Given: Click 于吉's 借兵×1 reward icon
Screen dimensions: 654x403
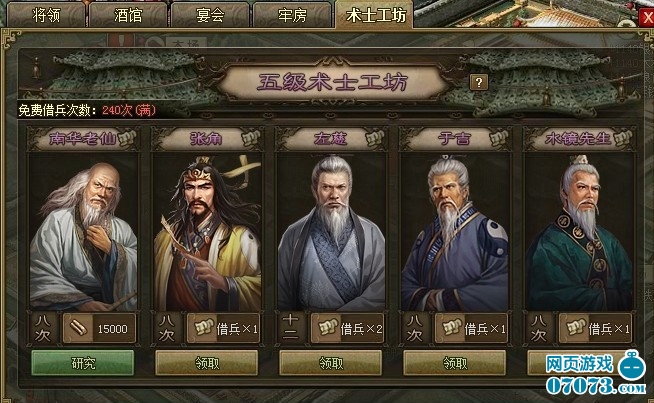Looking at the screenshot, I should 450,329.
